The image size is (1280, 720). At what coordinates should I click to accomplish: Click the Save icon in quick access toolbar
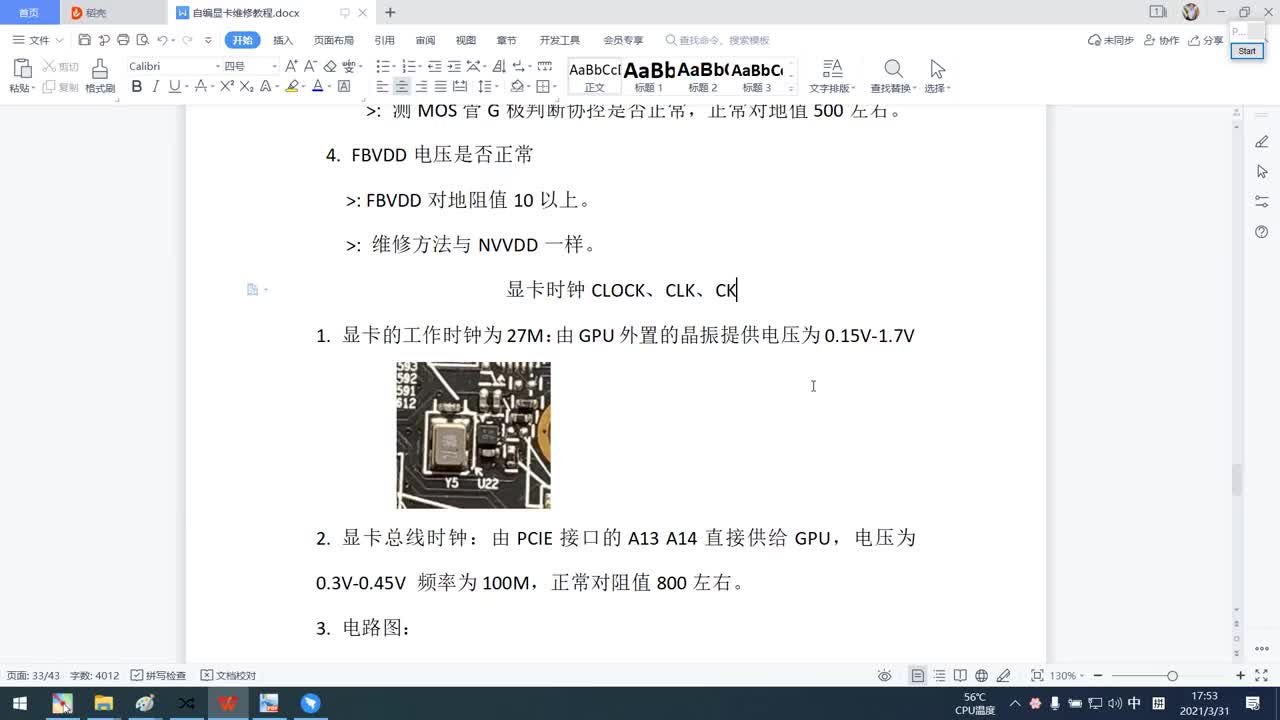pos(84,40)
